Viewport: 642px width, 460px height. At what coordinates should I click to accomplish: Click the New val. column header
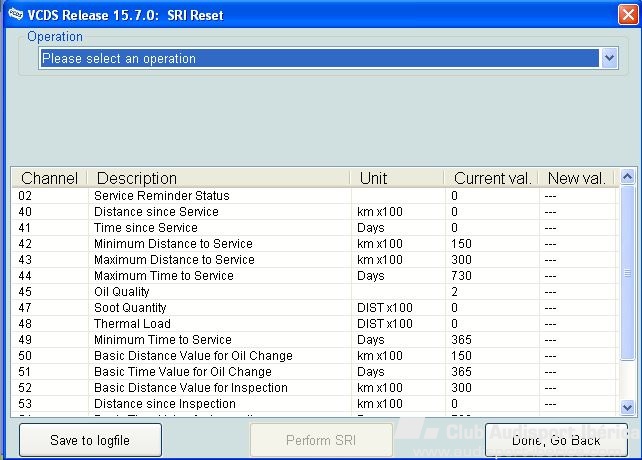coord(576,178)
